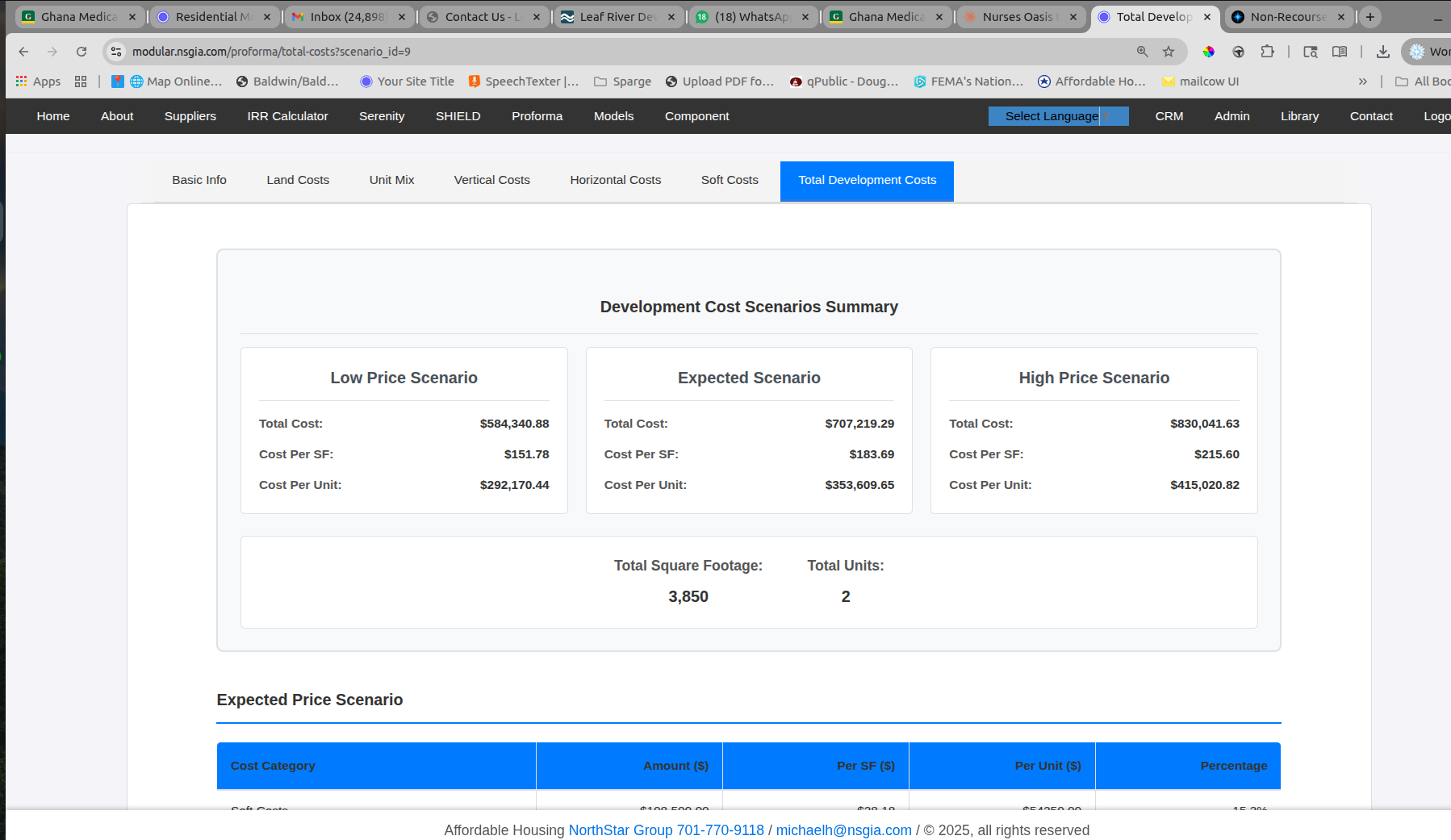Viewport: 1451px width, 840px height.
Task: Open the downloads icon in toolbar
Action: coord(1382,52)
